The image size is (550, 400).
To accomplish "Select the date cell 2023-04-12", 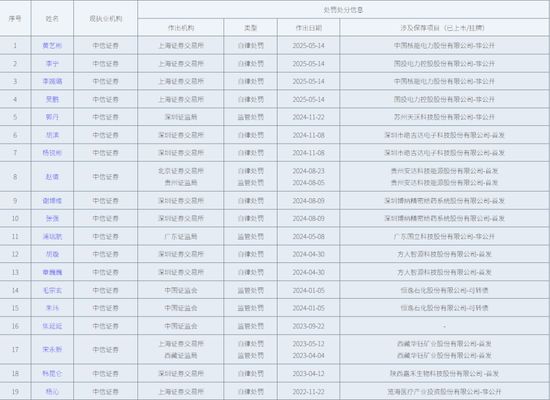I will (x=308, y=374).
